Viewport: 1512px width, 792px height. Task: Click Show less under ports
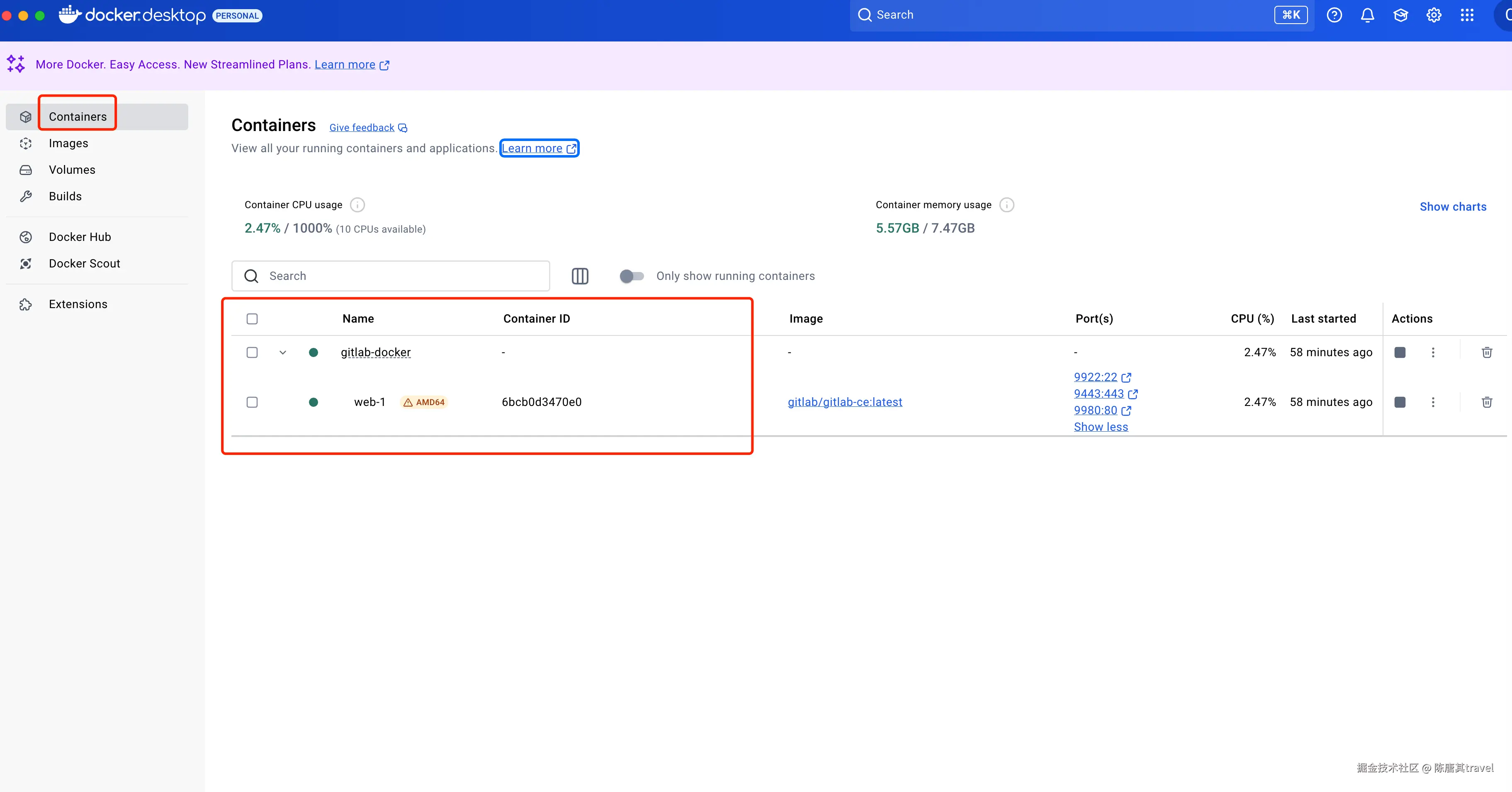coord(1101,427)
